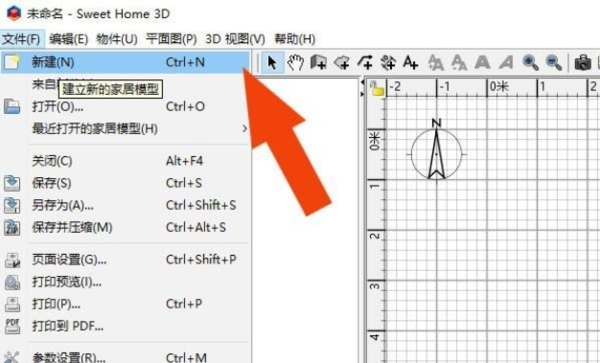The height and width of the screenshot is (363, 600).
Task: Choose 打印(P)... menu entry
Action: click(x=125, y=304)
